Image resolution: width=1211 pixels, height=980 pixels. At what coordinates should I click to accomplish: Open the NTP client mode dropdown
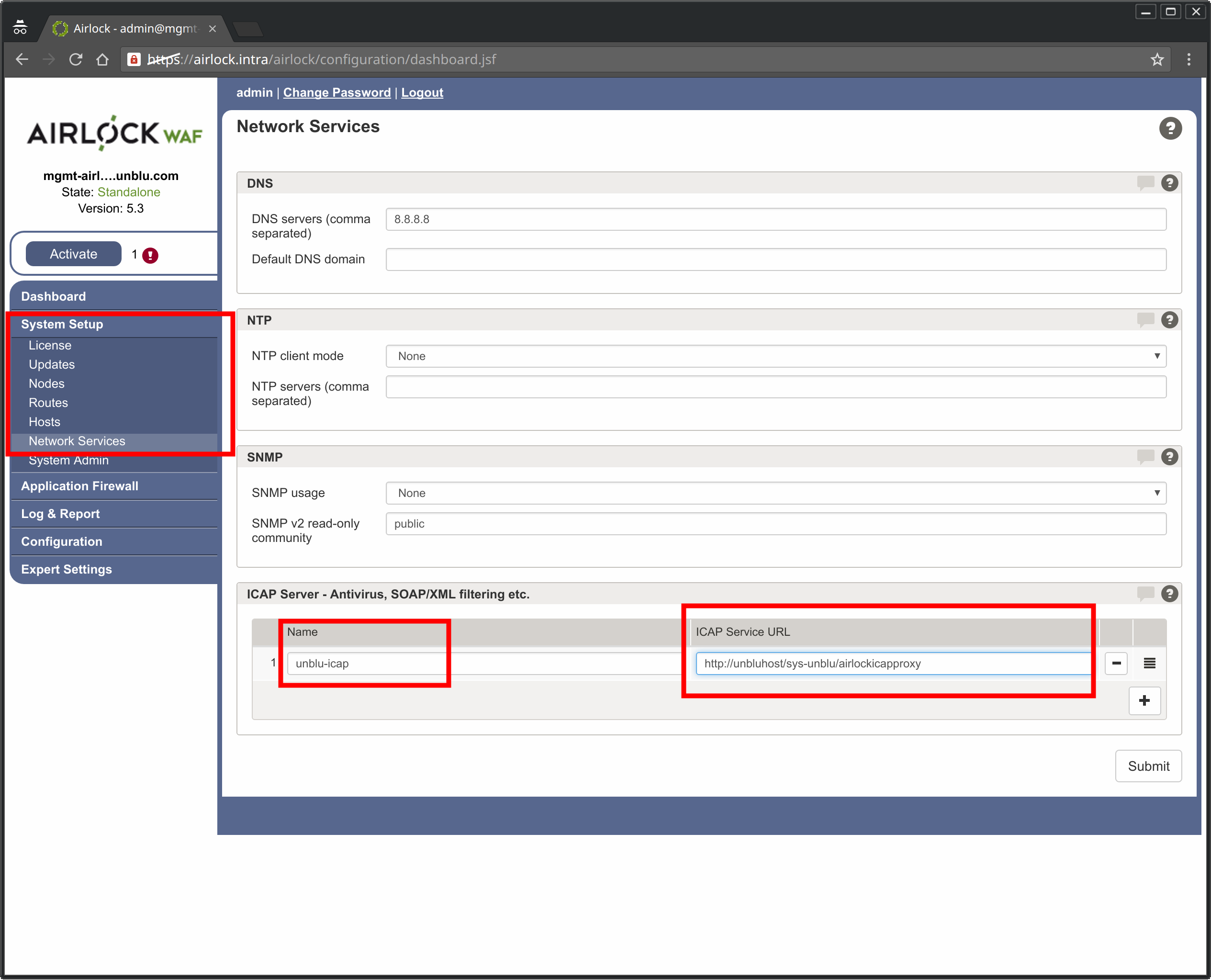click(1156, 356)
